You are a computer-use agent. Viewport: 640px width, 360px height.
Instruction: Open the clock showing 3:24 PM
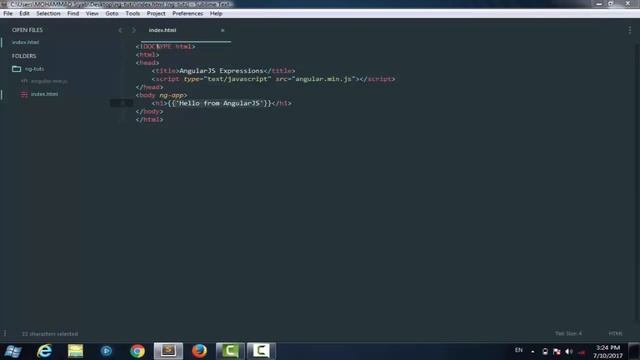tap(608, 351)
